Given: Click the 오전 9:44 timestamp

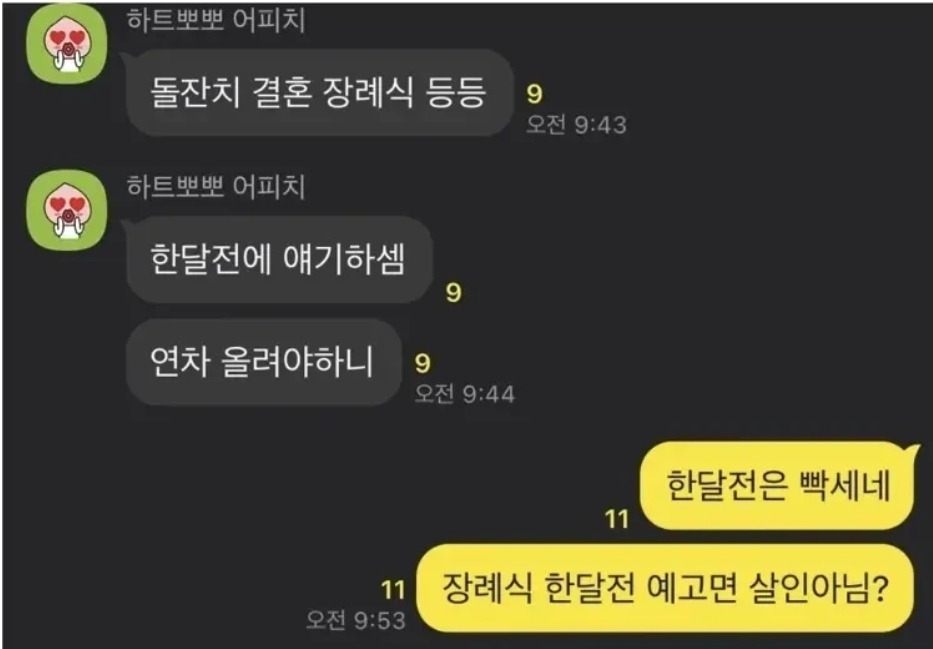Looking at the screenshot, I should click(465, 394).
